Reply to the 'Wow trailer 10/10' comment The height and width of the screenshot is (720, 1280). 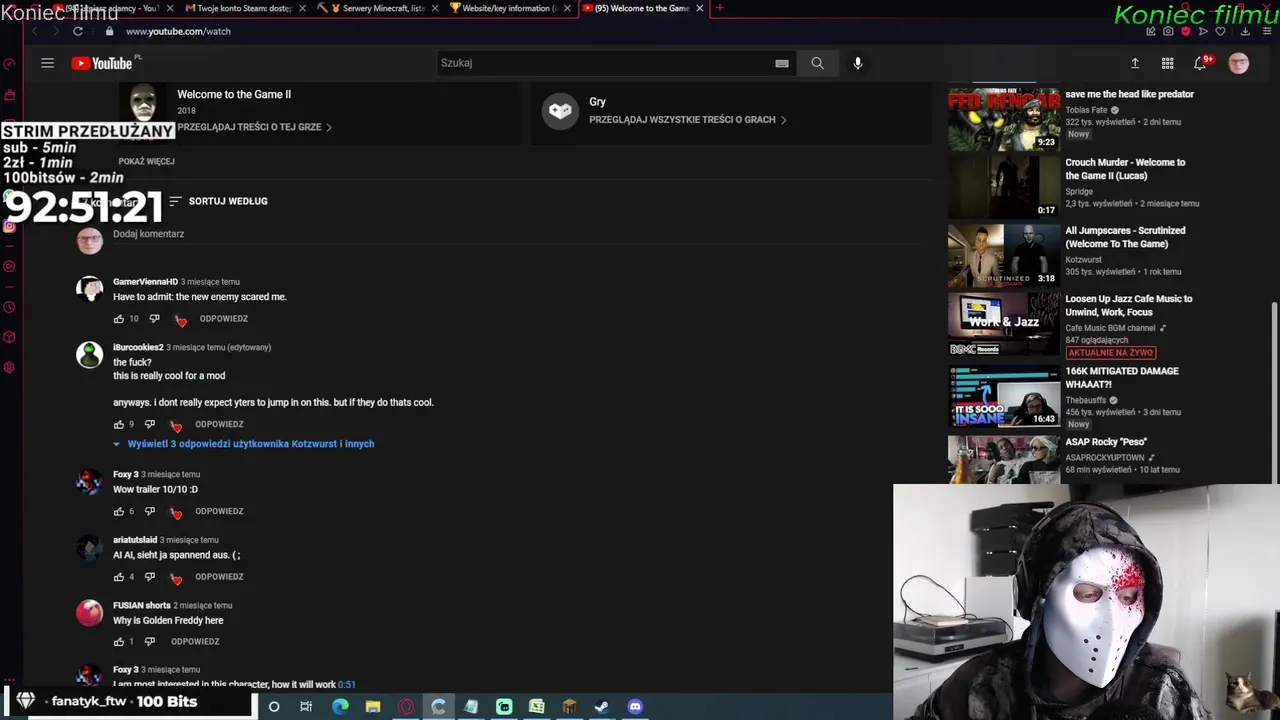point(220,512)
